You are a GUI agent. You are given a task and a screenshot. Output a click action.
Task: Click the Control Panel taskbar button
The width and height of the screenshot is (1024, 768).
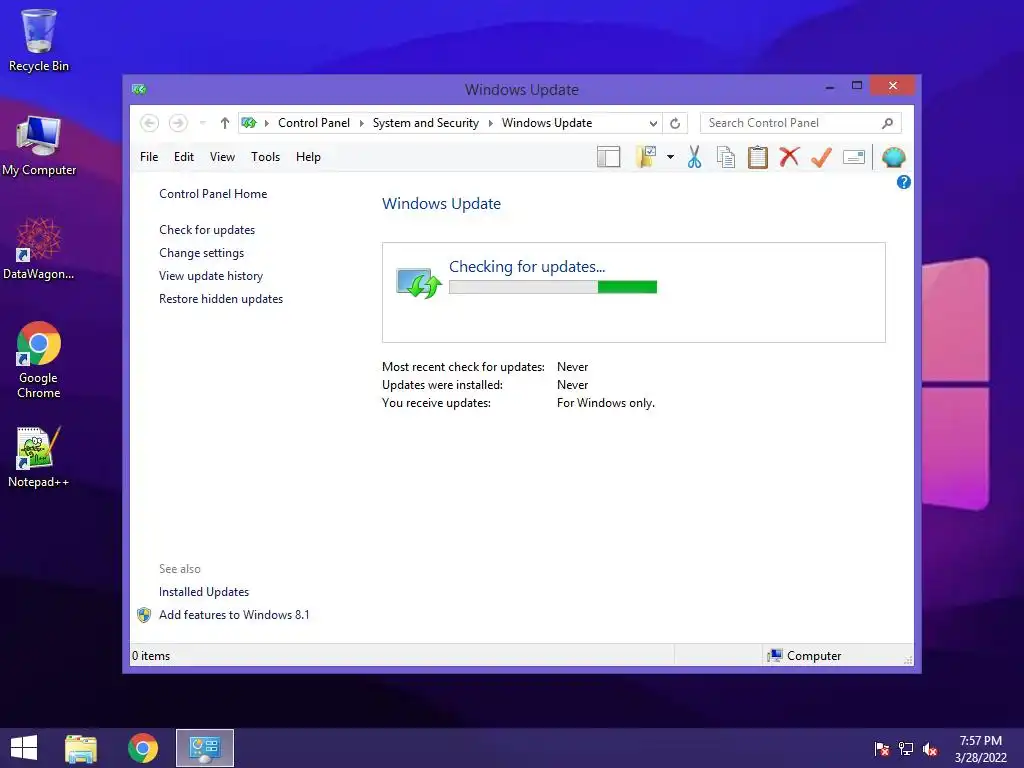pyautogui.click(x=204, y=748)
